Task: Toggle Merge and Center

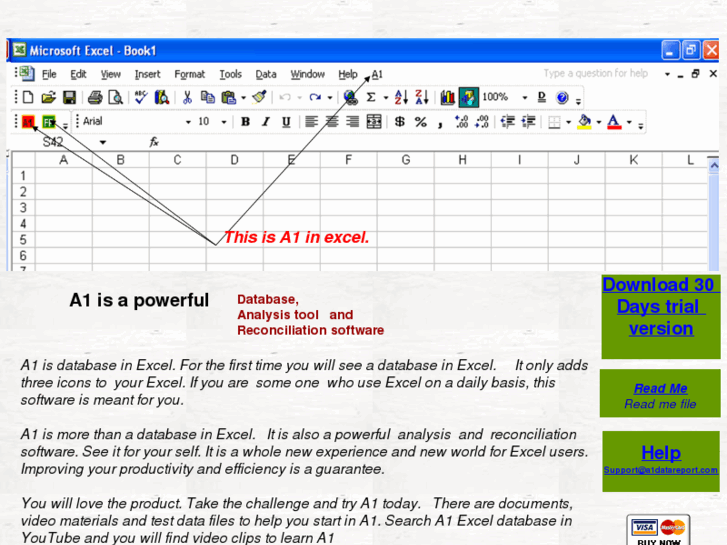Action: [374, 122]
